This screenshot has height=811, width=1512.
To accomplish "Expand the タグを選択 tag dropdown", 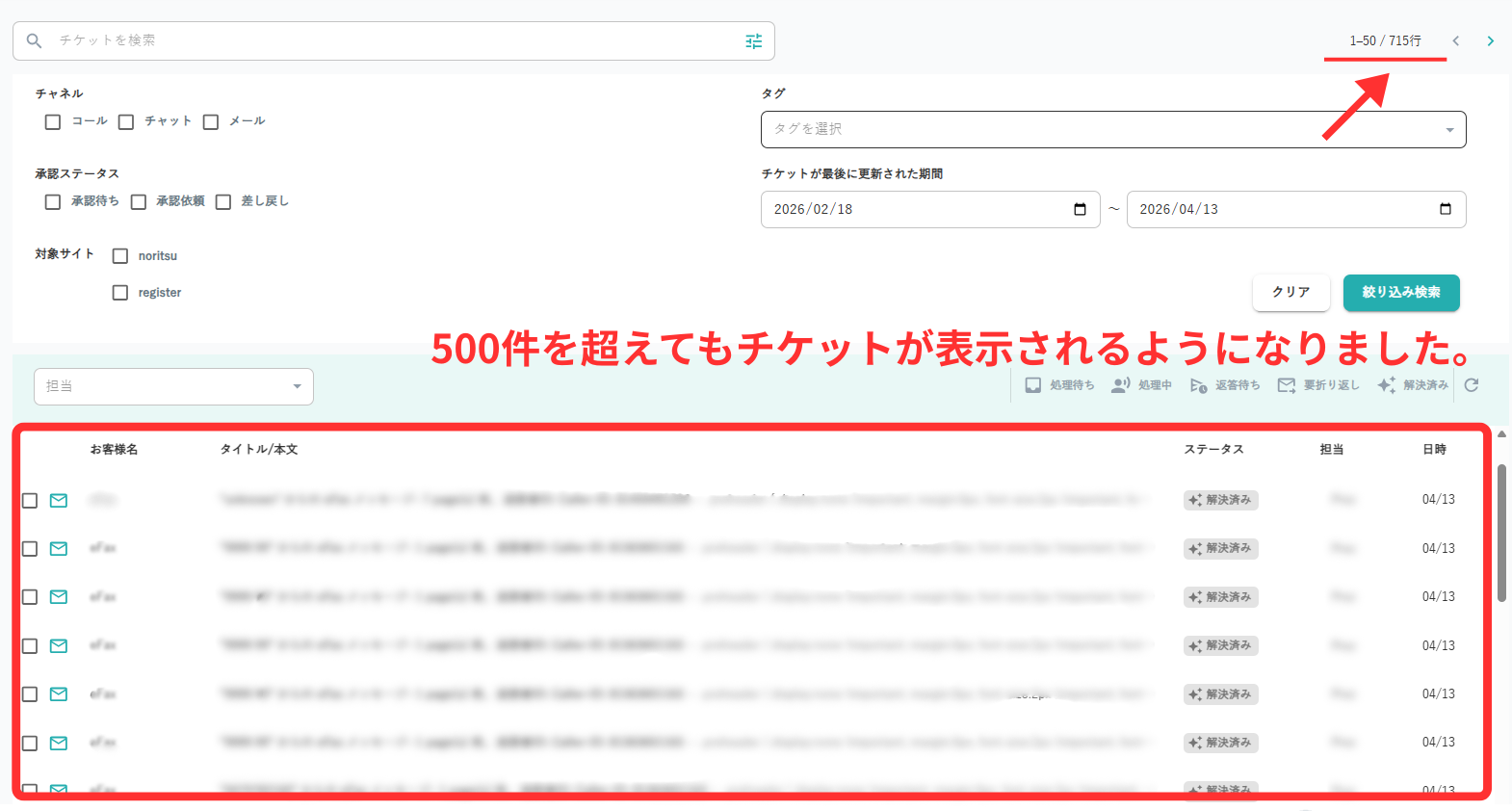I will pos(1112,129).
